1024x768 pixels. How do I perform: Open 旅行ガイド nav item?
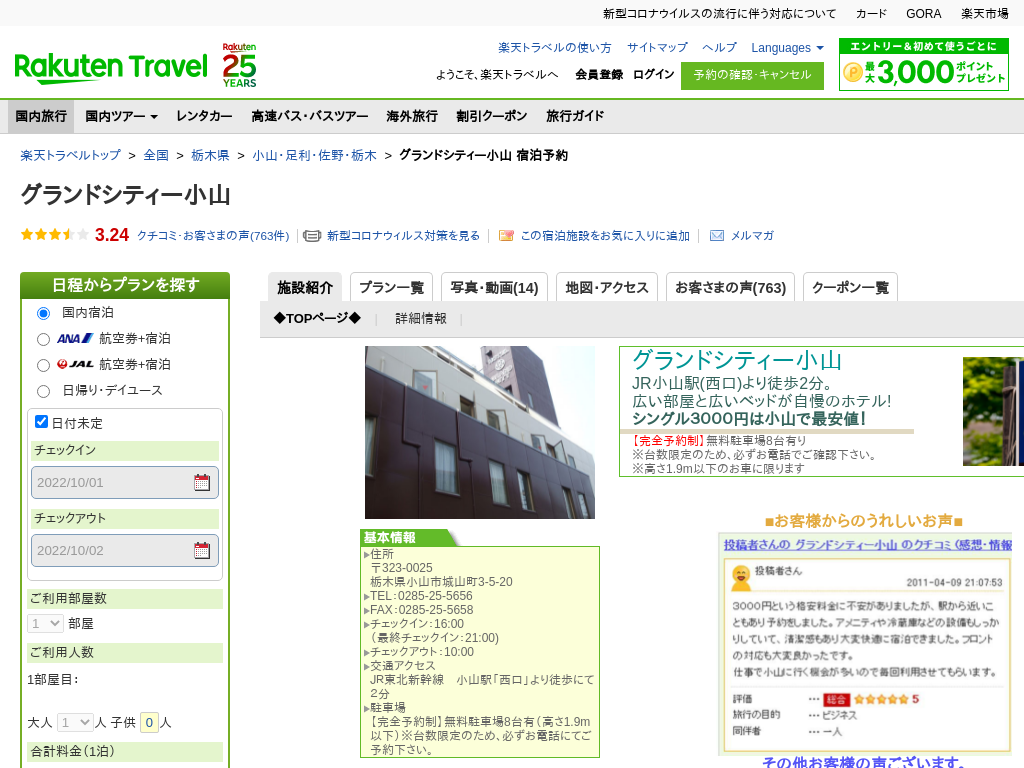tap(575, 116)
